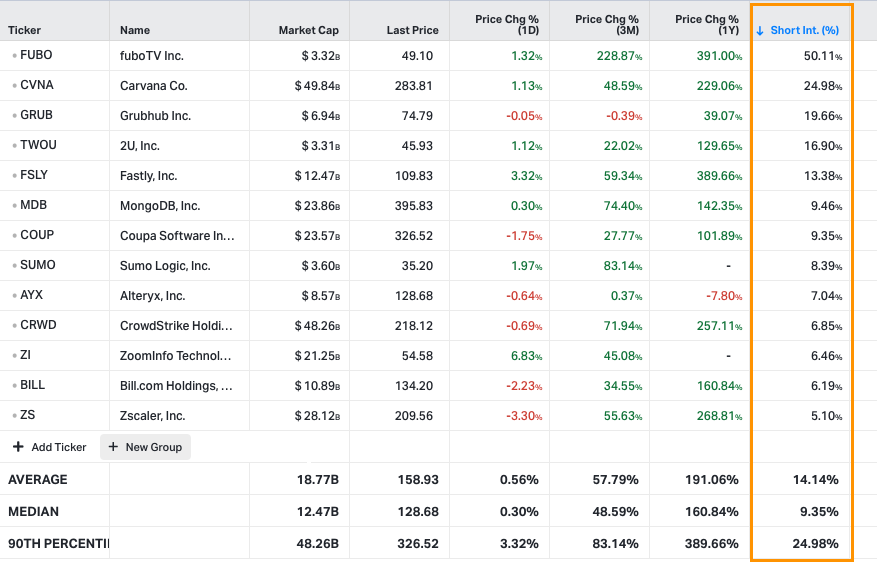Sort by Last Price column header

(x=412, y=30)
